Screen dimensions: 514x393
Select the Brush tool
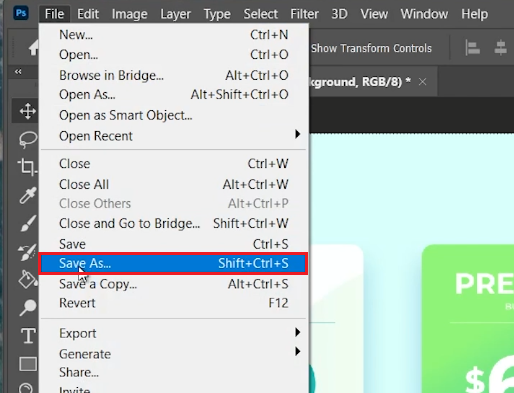tap(28, 223)
